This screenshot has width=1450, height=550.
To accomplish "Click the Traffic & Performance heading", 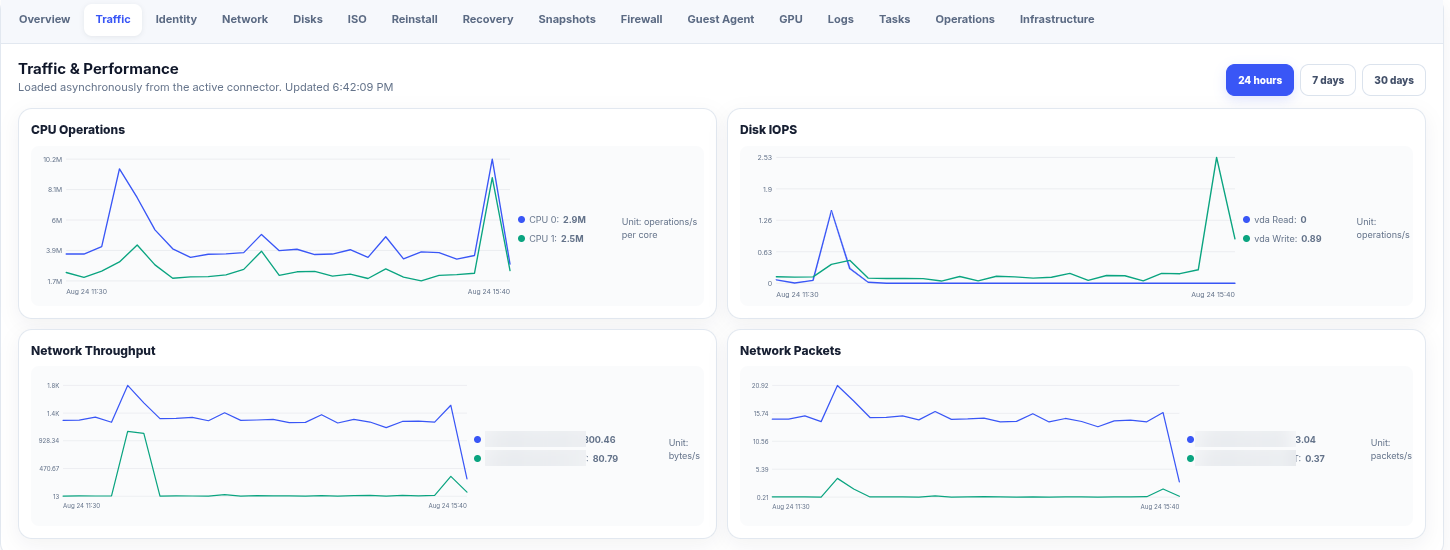I will 98,69.
